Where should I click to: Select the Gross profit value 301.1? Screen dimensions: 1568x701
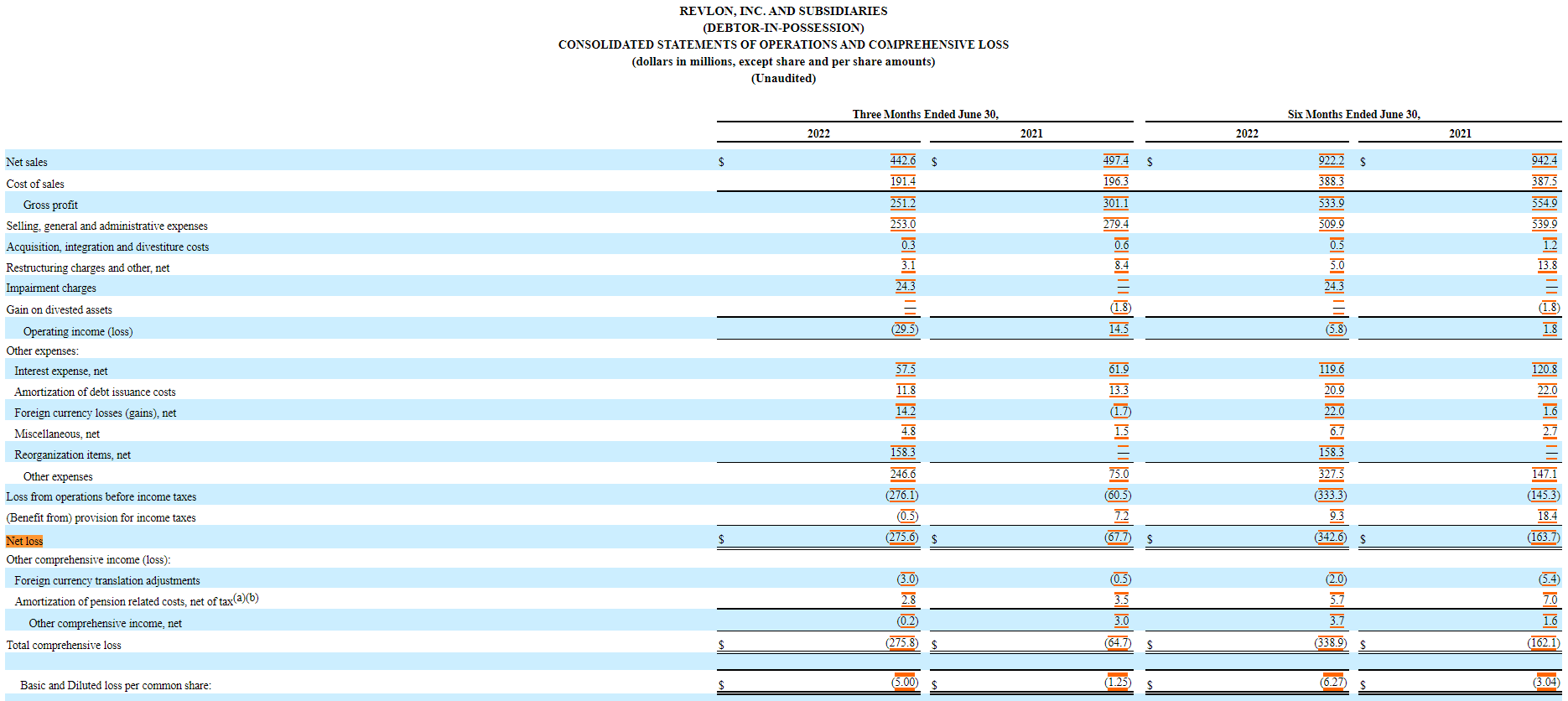click(1116, 203)
